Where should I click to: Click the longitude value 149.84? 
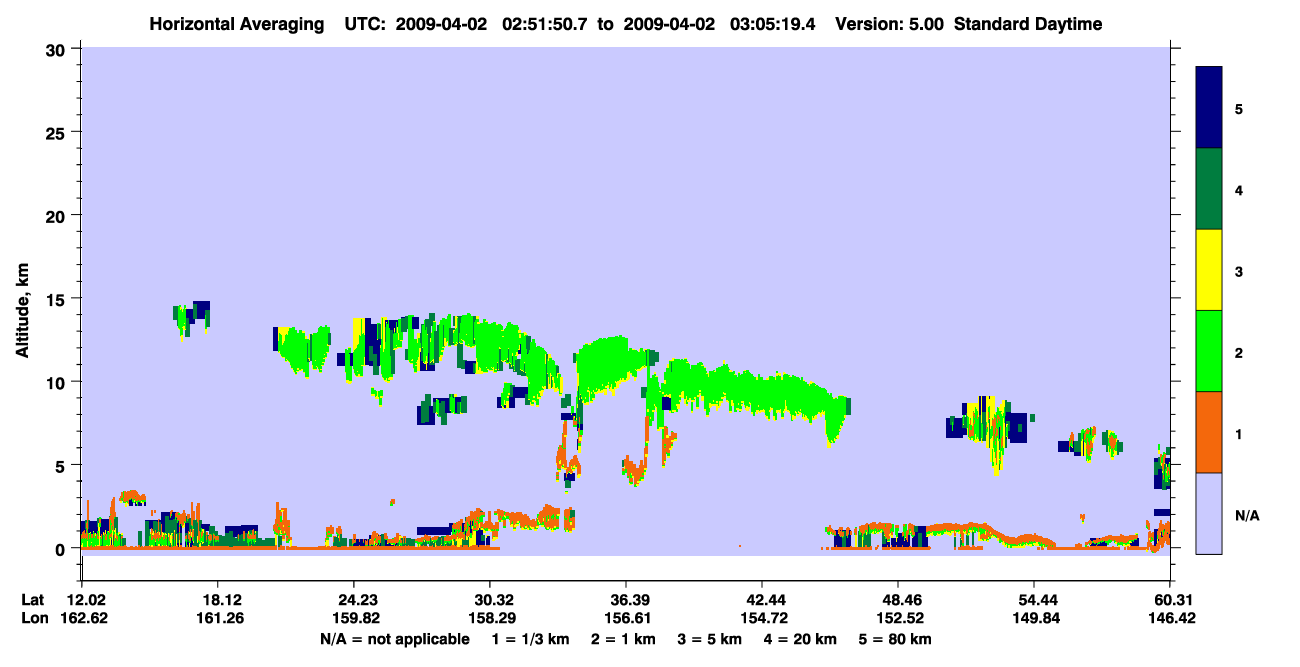1034,619
